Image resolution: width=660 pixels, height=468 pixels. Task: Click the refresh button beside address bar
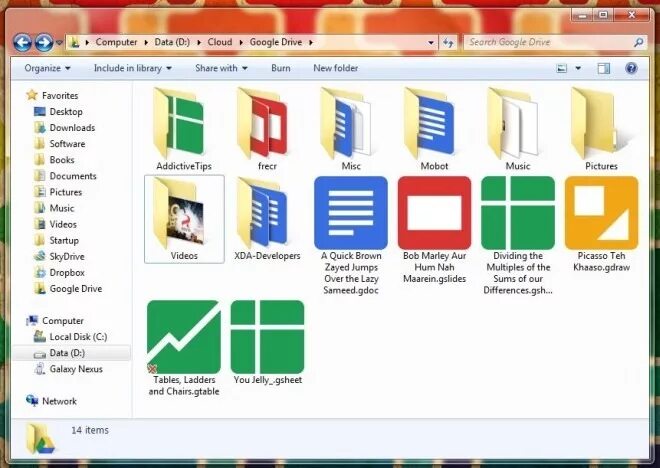pyautogui.click(x=448, y=42)
